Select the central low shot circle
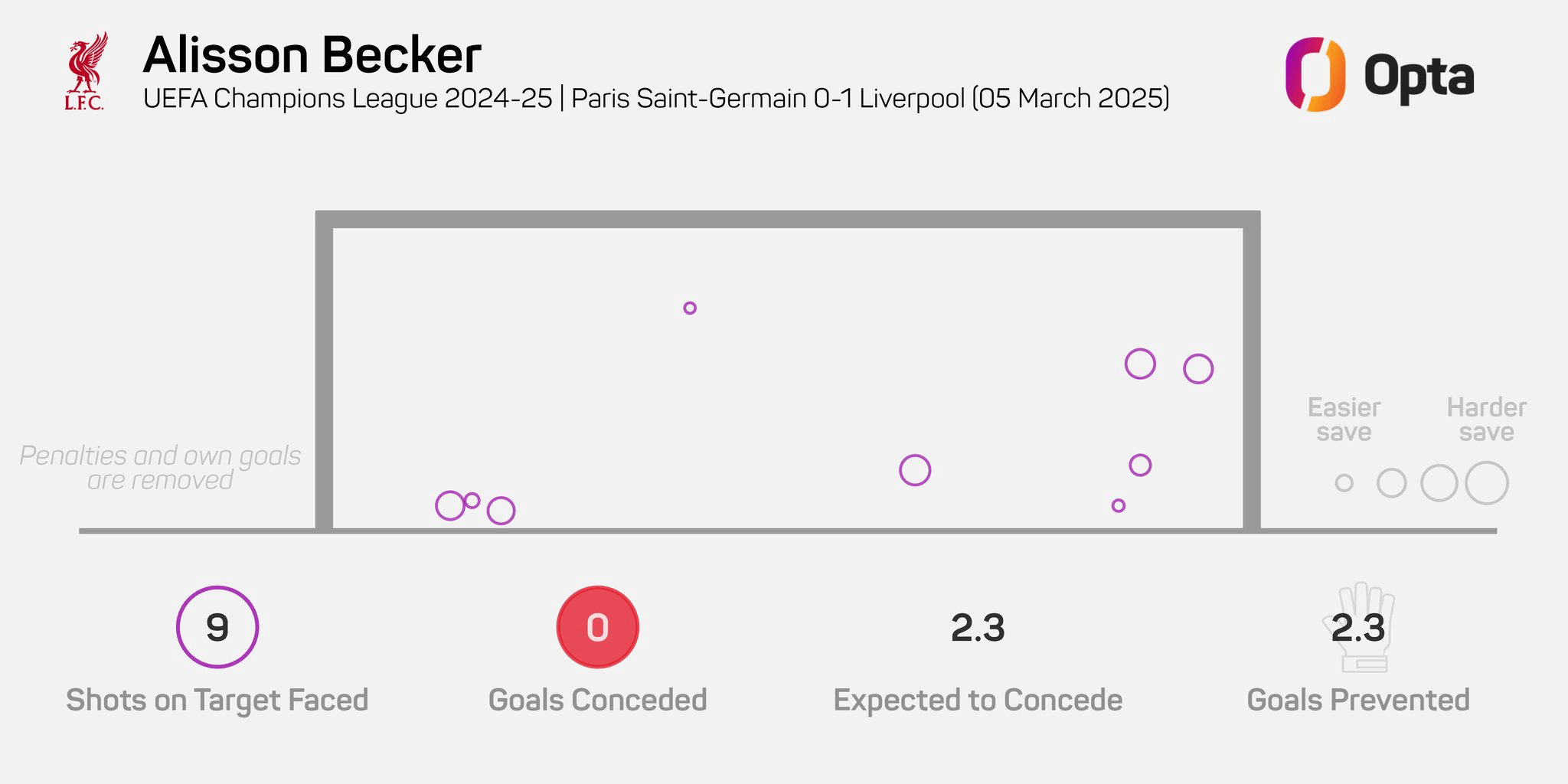1568x784 pixels. click(x=915, y=470)
